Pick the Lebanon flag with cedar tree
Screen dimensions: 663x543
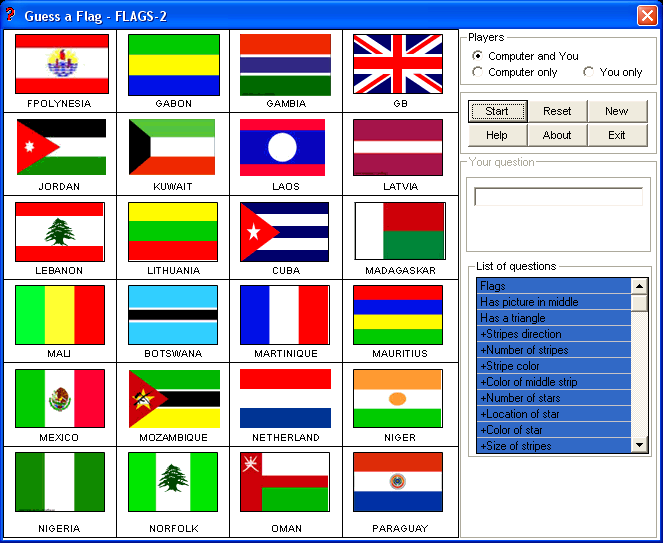61,232
